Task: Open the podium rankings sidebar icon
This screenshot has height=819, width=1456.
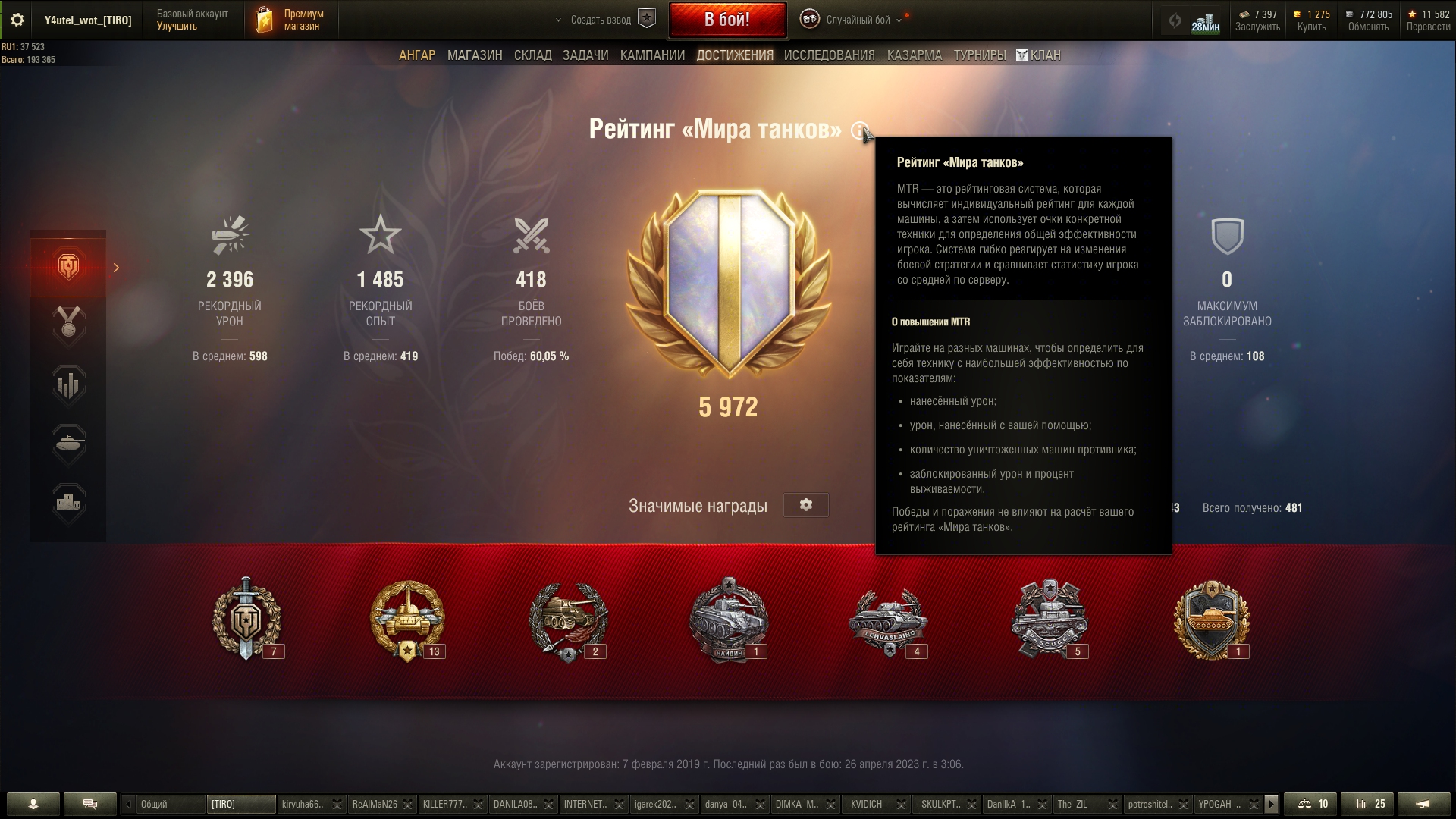Action: pos(68,504)
